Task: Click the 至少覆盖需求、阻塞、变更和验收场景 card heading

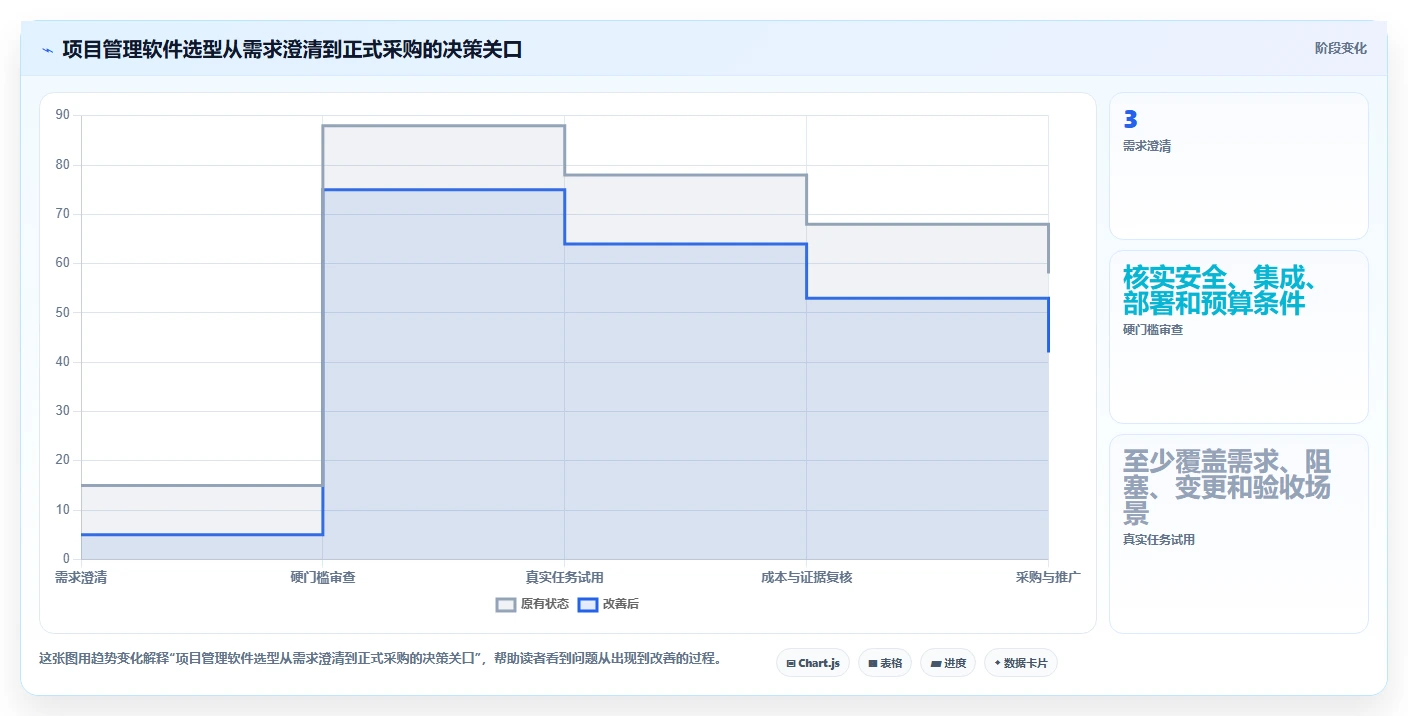Action: click(1227, 487)
